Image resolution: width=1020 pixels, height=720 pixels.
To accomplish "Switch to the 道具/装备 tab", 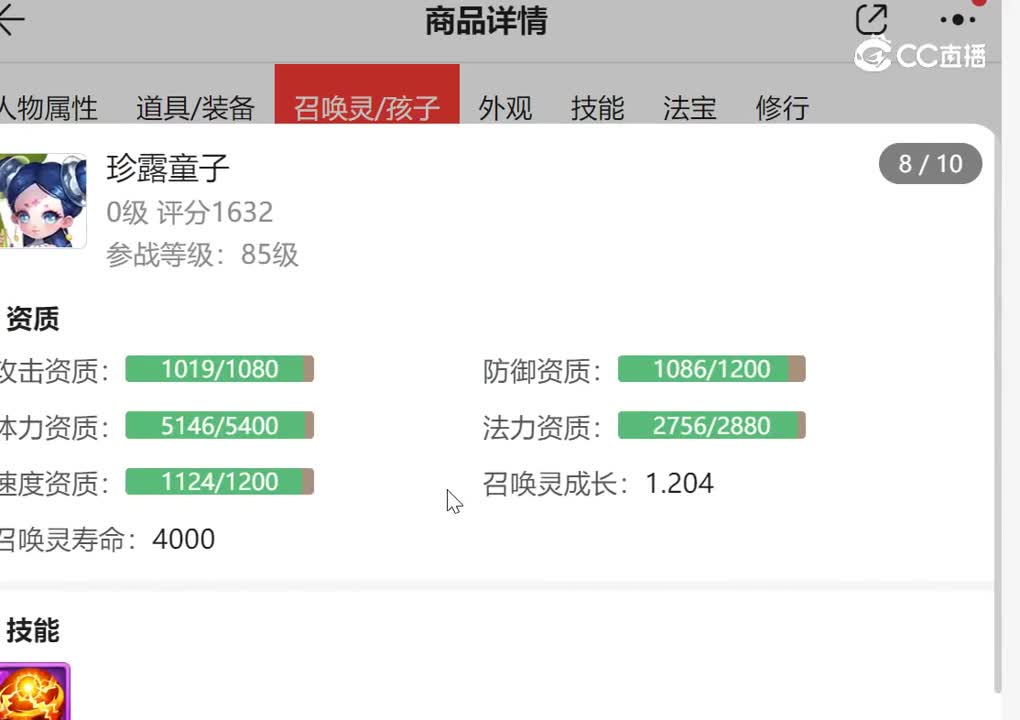I will coord(195,107).
